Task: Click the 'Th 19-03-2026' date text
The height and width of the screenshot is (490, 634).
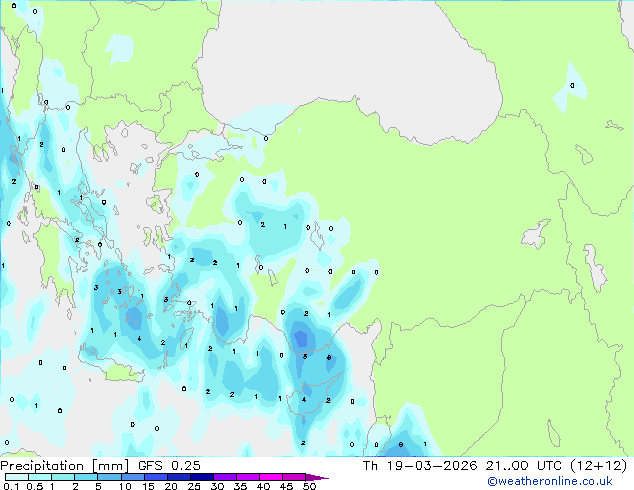Action: tap(420, 466)
